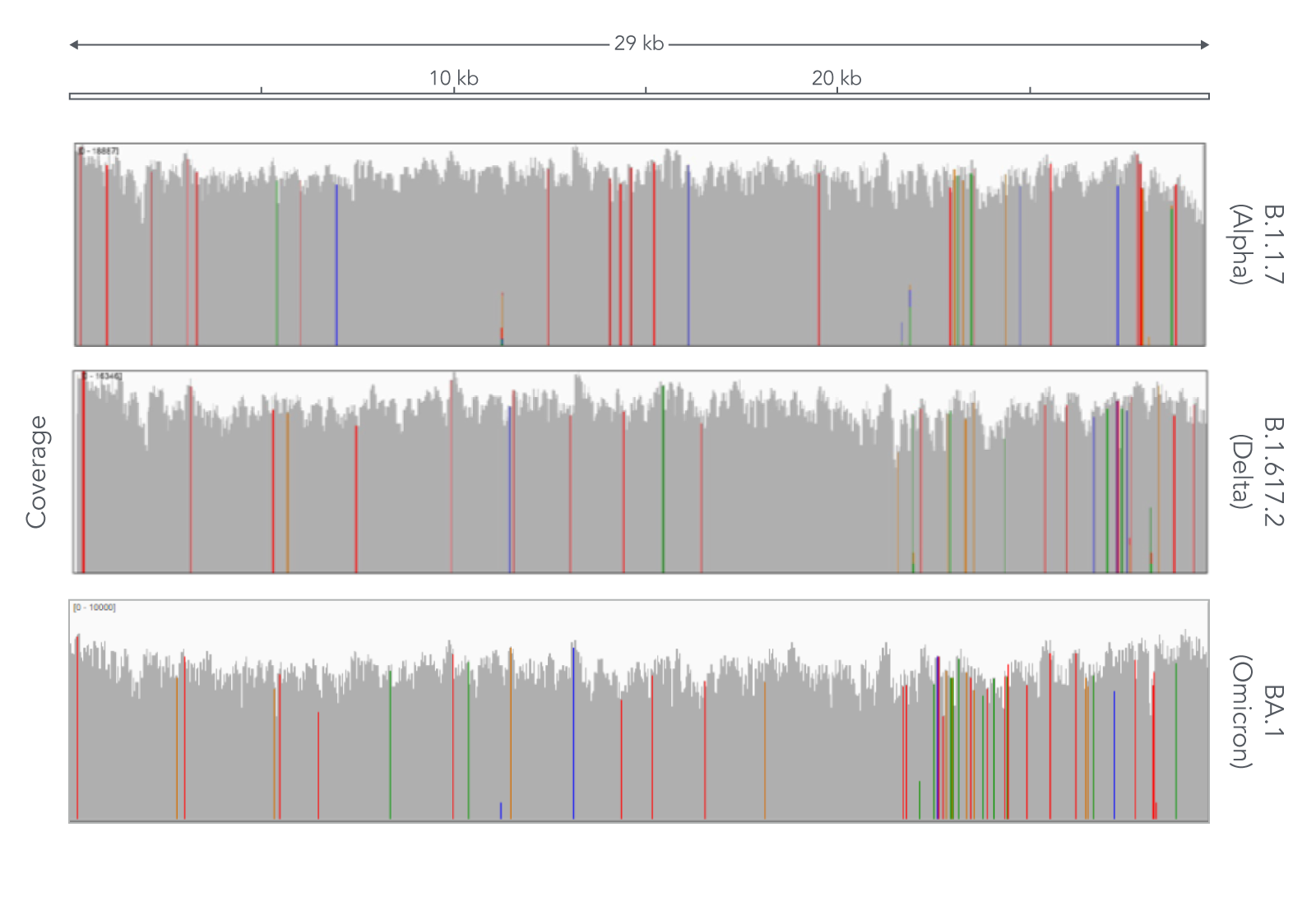
Task: Click the first blue variant bar in Alpha track
Action: coord(336,263)
